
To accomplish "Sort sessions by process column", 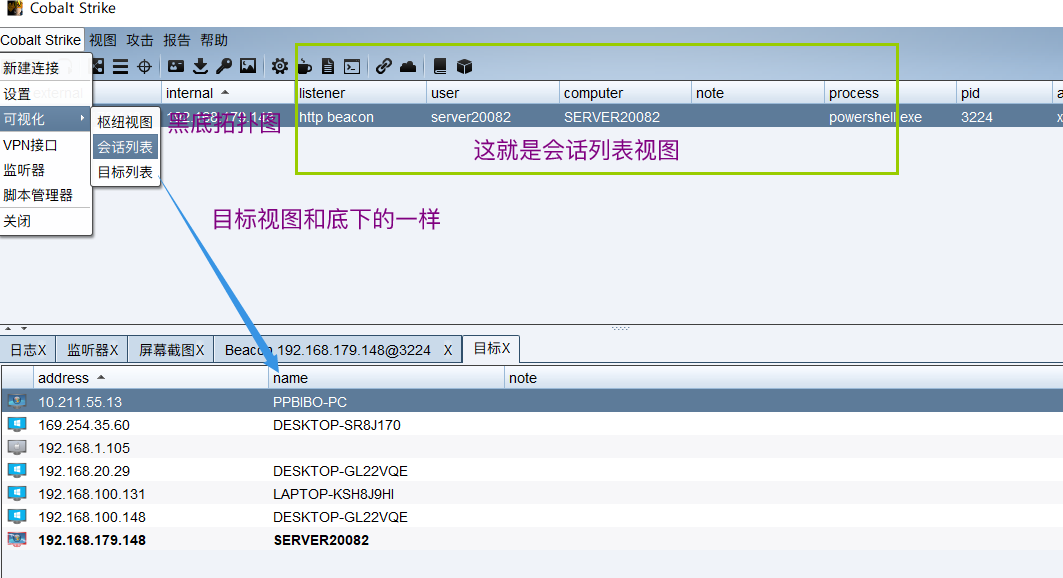I will click(890, 93).
